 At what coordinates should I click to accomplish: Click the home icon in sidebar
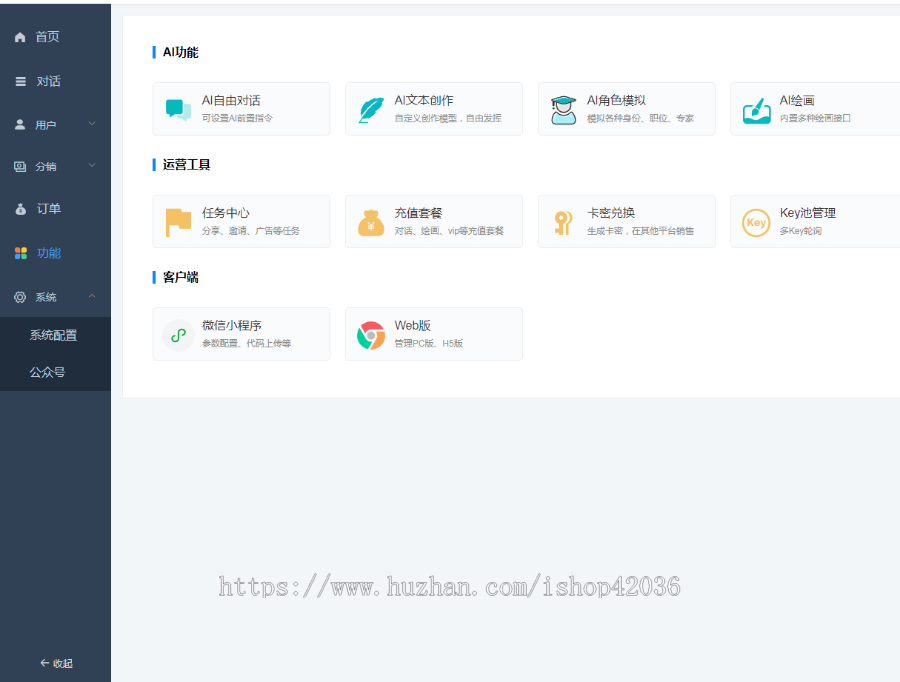(20, 37)
